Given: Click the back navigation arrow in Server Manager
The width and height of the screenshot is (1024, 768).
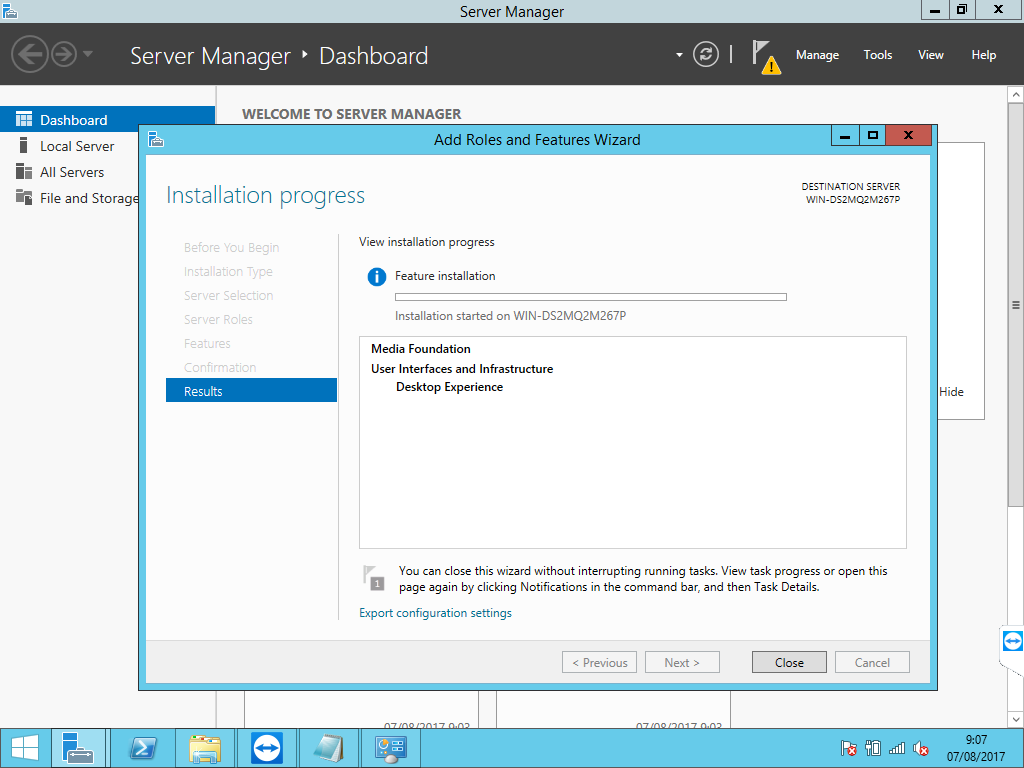Looking at the screenshot, I should tap(30, 54).
